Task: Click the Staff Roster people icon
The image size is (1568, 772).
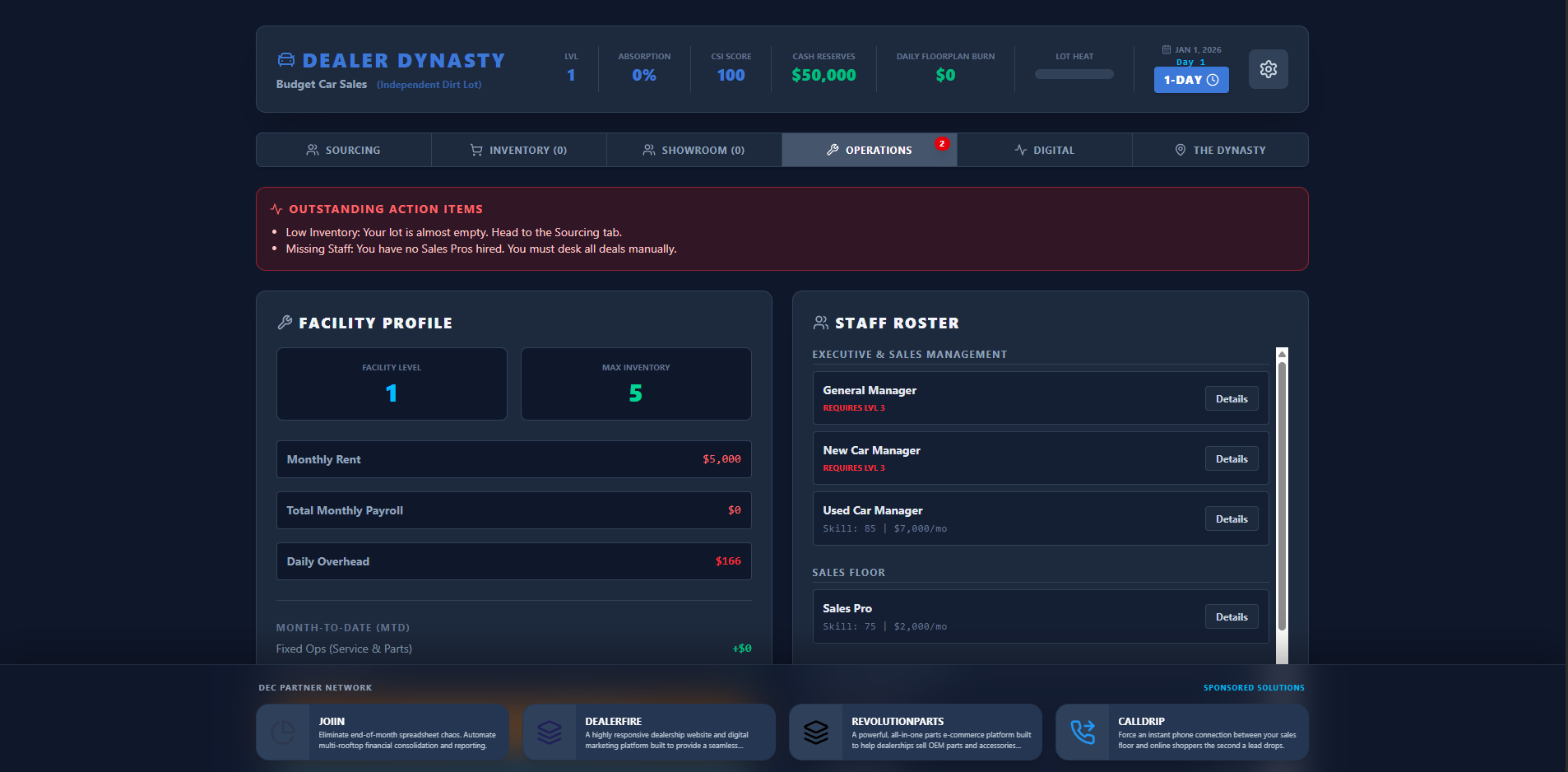Action: [821, 323]
